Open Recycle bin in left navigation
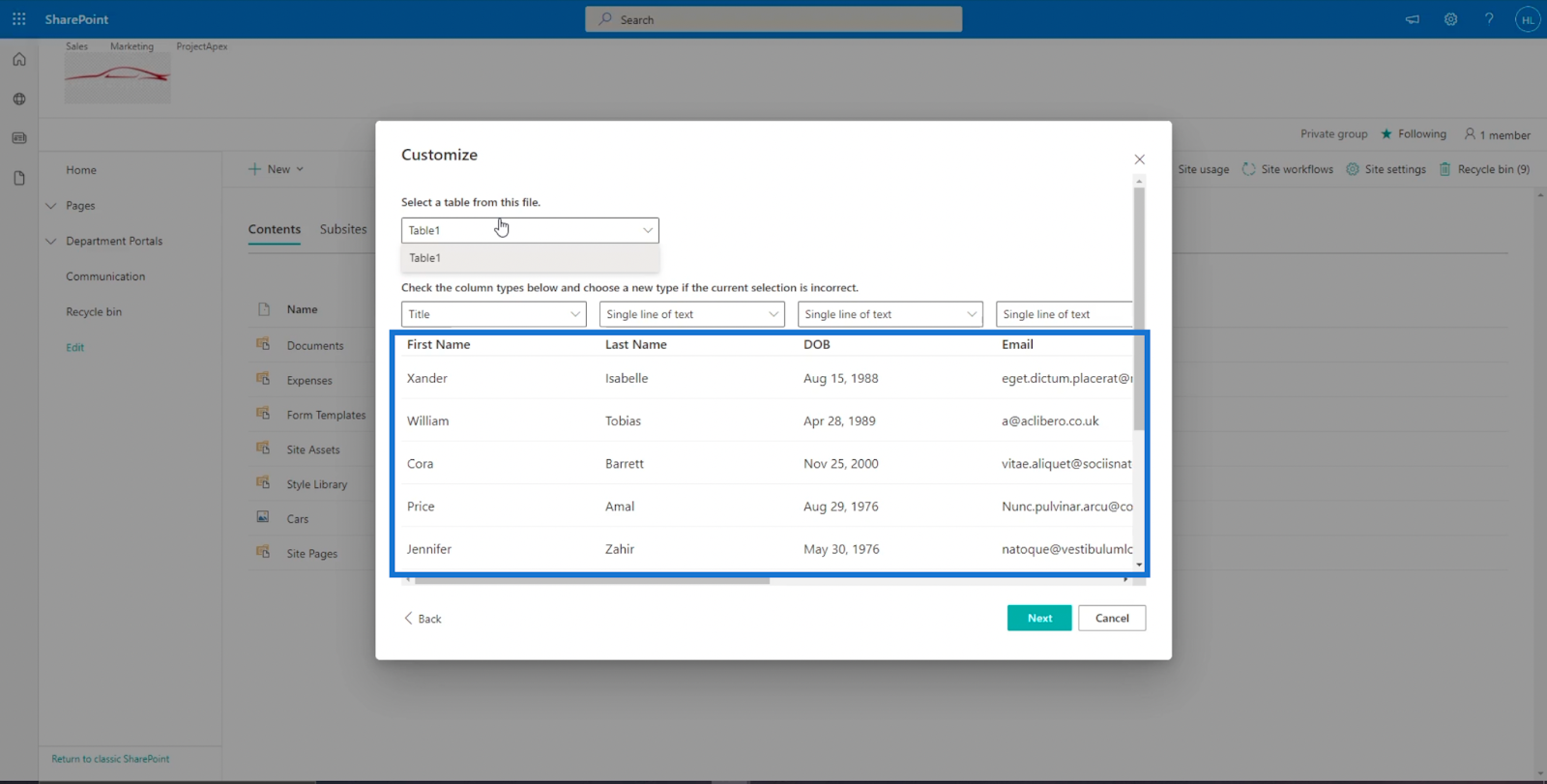This screenshot has height=784, width=1547. [x=94, y=312]
